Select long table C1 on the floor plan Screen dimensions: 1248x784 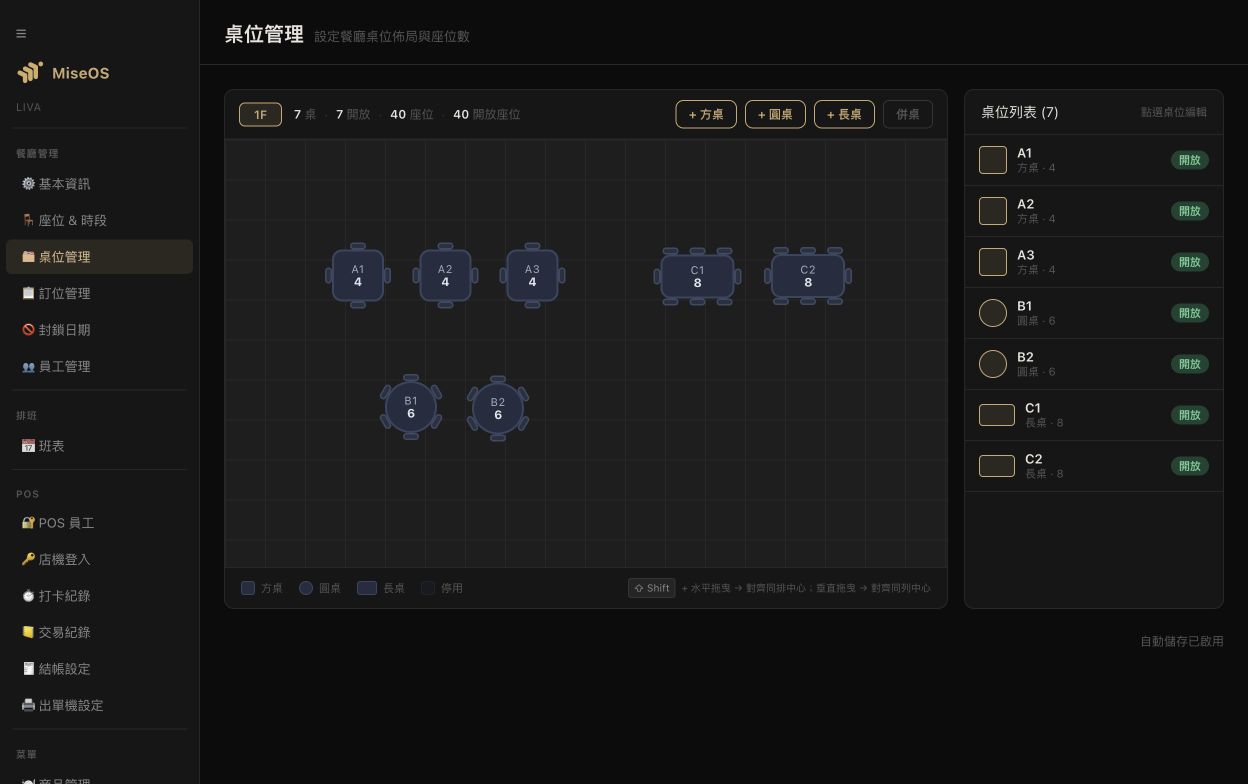[x=697, y=276]
